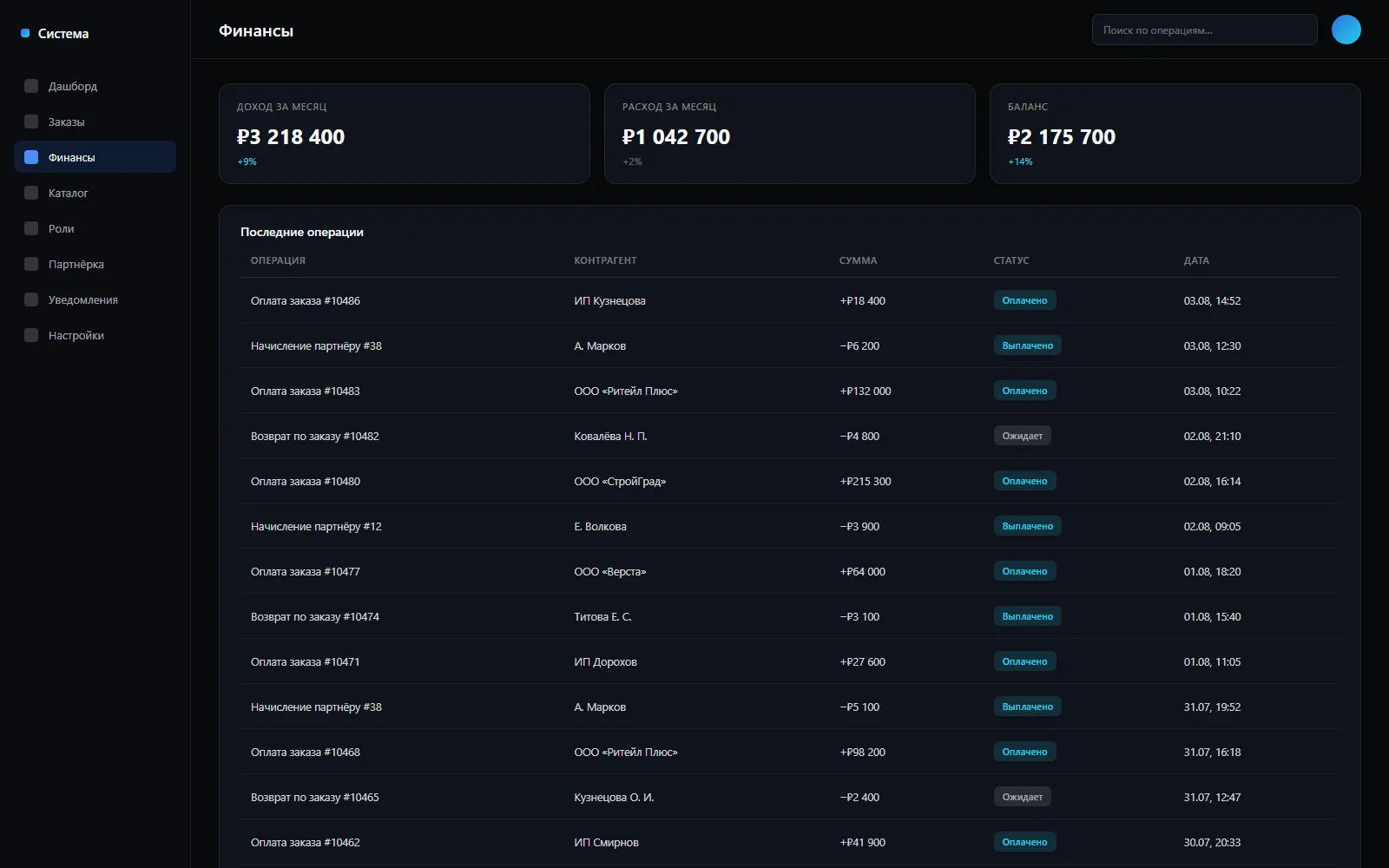Click the income change +9% label

click(247, 161)
